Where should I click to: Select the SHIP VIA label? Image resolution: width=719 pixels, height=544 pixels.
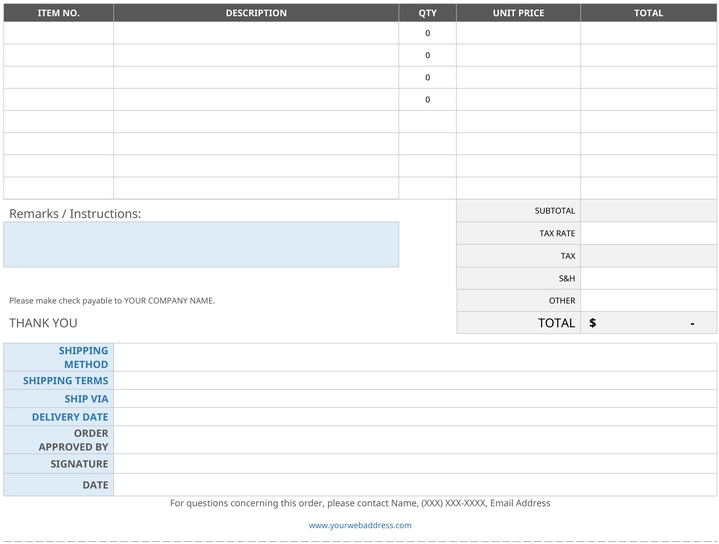click(86, 399)
